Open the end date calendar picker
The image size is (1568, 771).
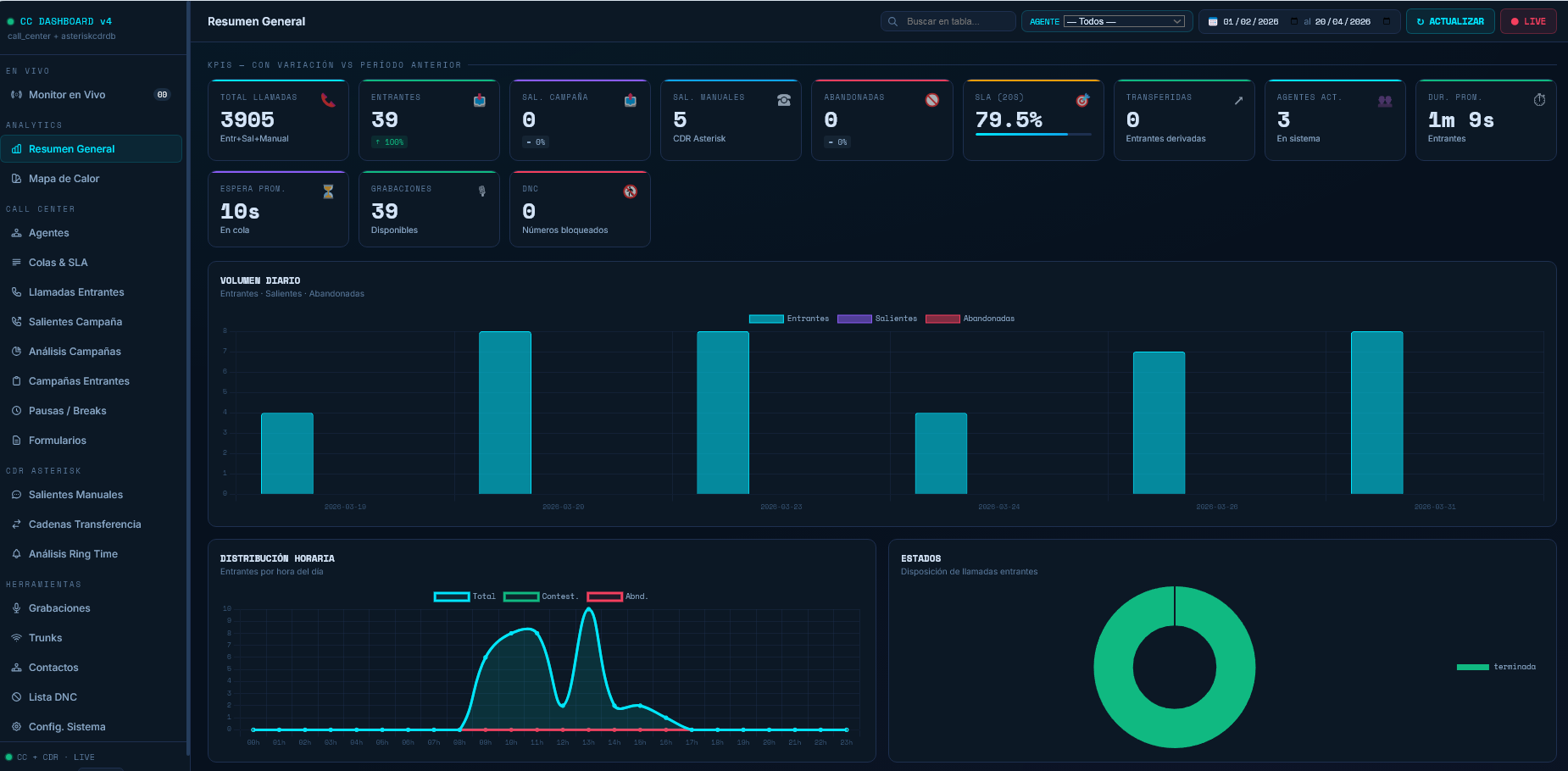1387,21
